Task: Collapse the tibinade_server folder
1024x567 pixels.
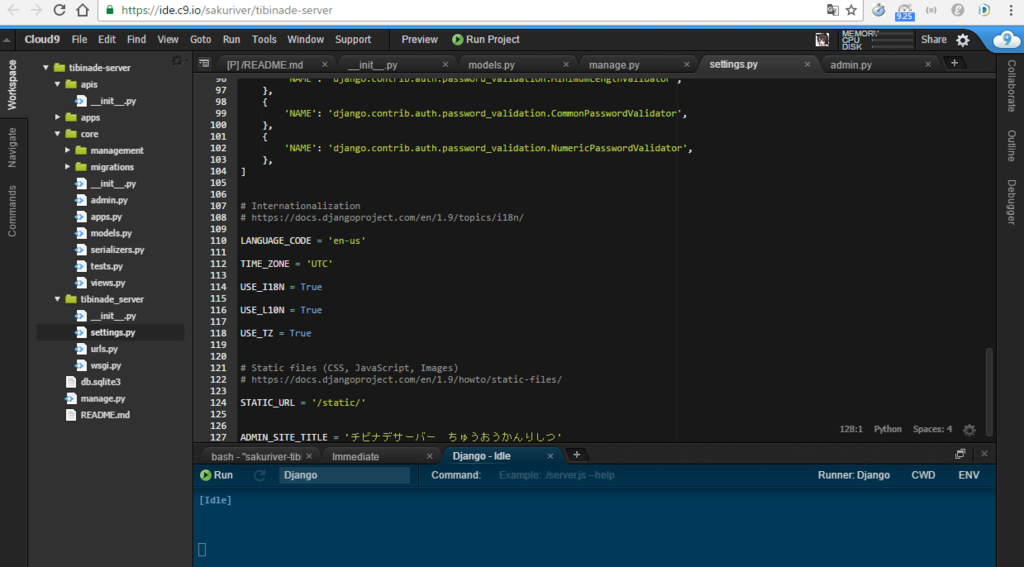Action: click(57, 299)
